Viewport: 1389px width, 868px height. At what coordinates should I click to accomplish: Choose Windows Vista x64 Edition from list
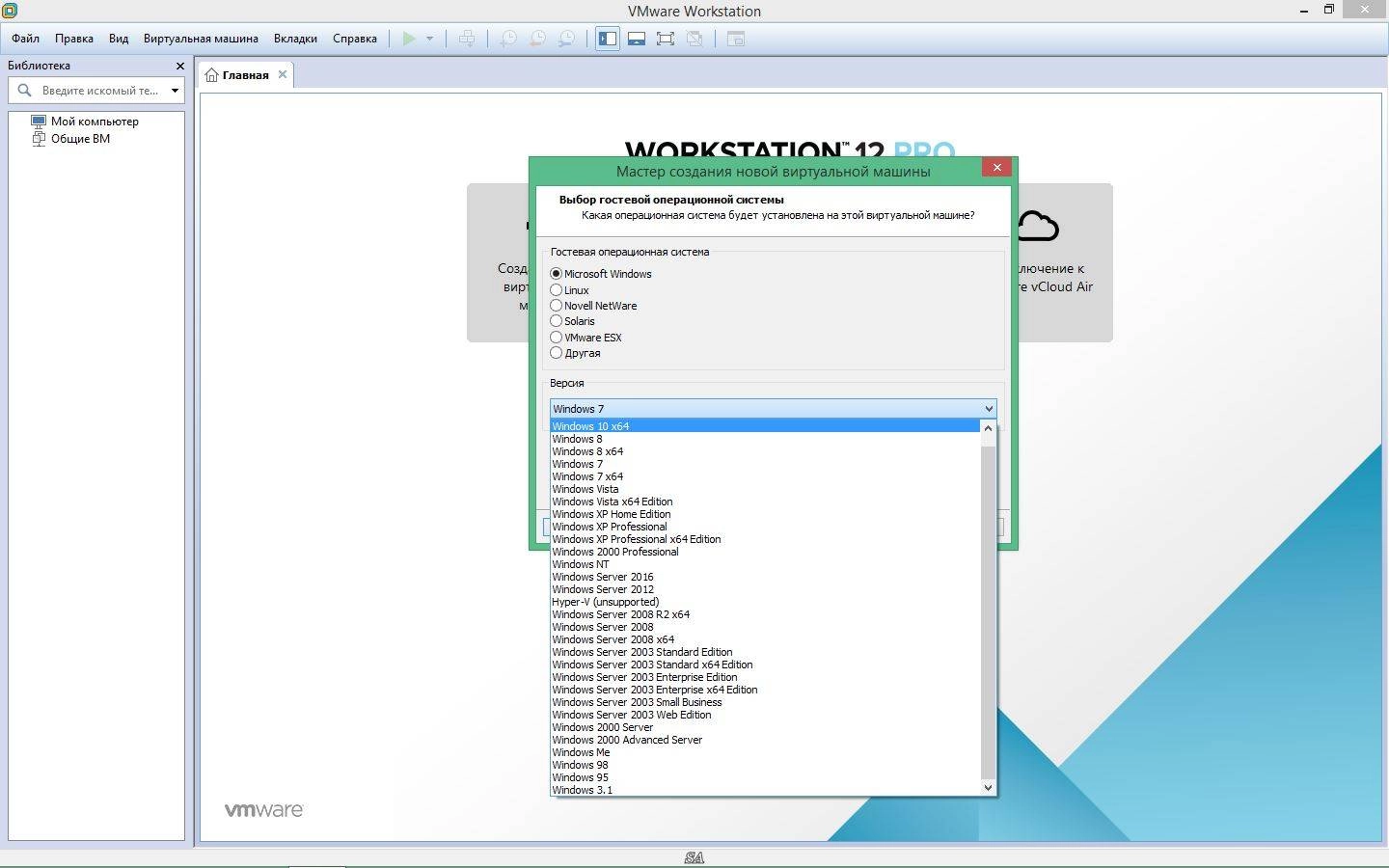click(765, 502)
